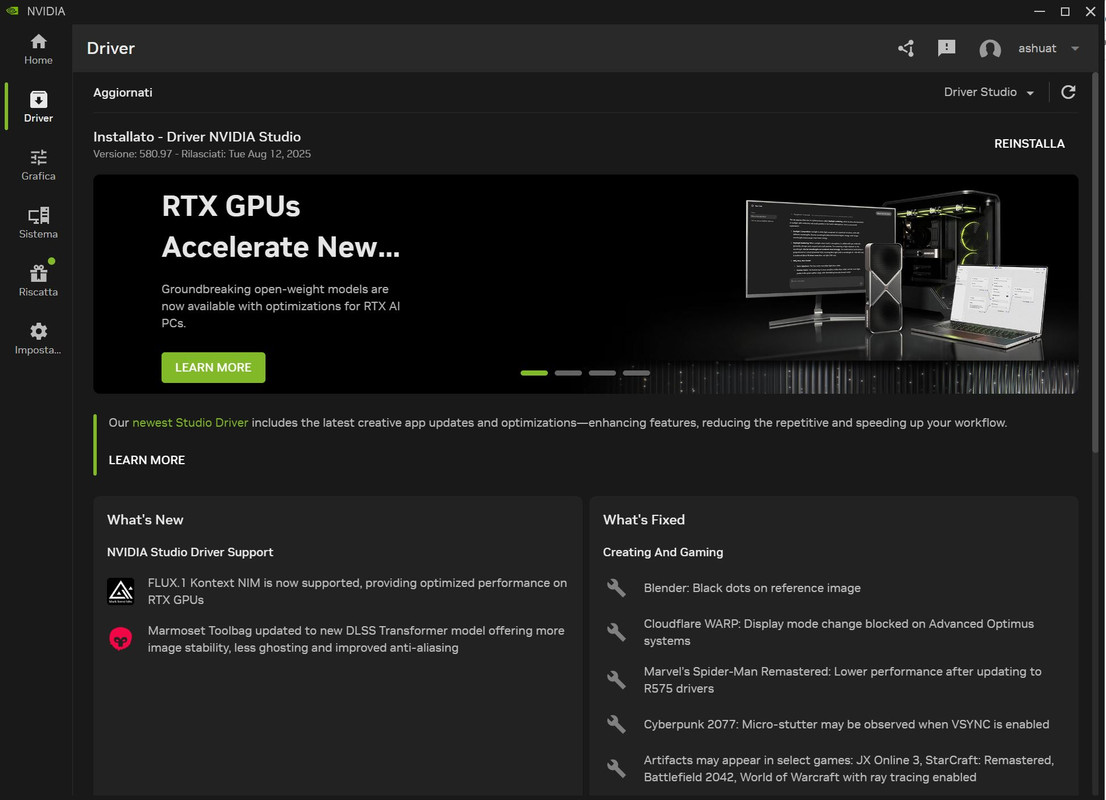
Task: Click the share icon in header
Action: click(x=906, y=48)
